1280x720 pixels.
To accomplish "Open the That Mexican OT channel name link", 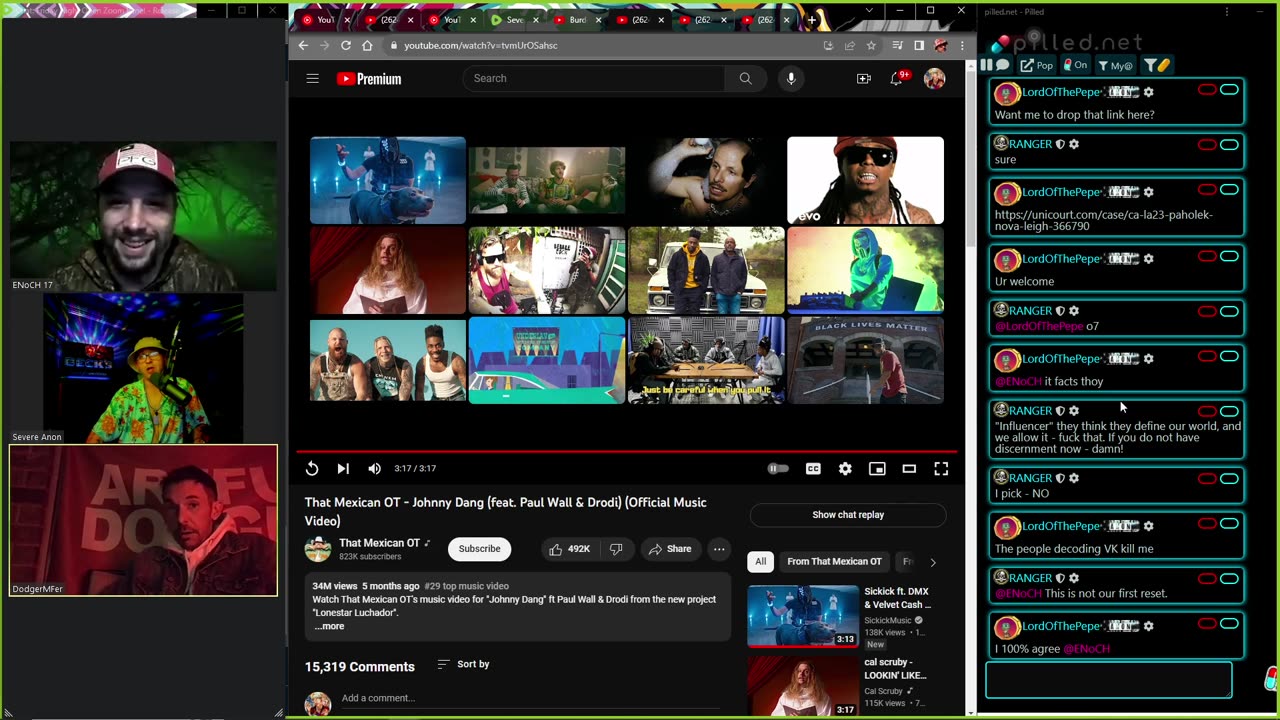I will 380,543.
